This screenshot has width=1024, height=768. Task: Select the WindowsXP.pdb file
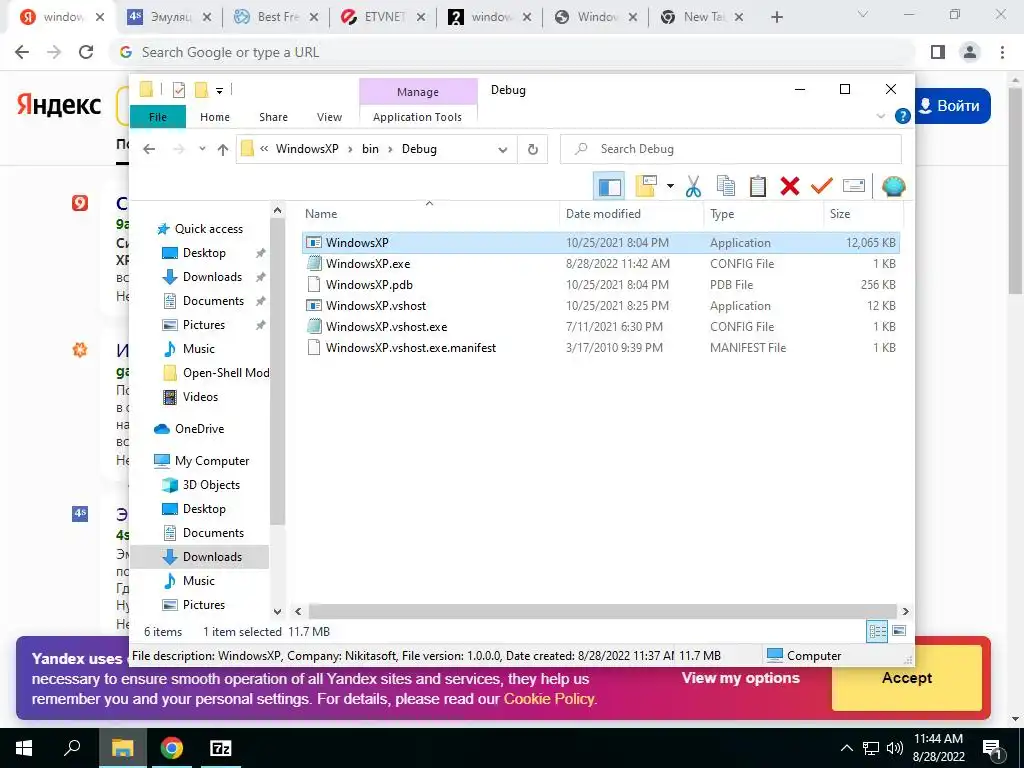coord(601,285)
